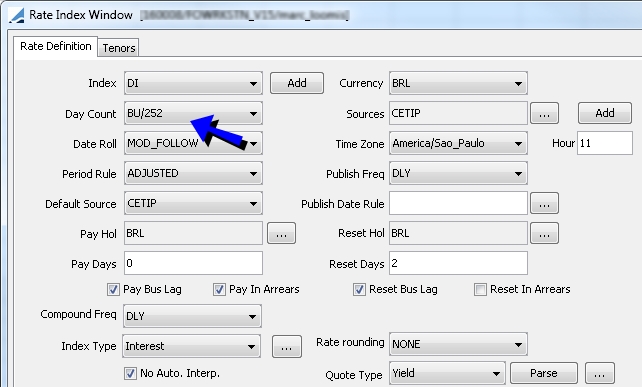Open the Publish Freq dropdown showing DLY
642x387 pixels.
pyautogui.click(x=458, y=174)
